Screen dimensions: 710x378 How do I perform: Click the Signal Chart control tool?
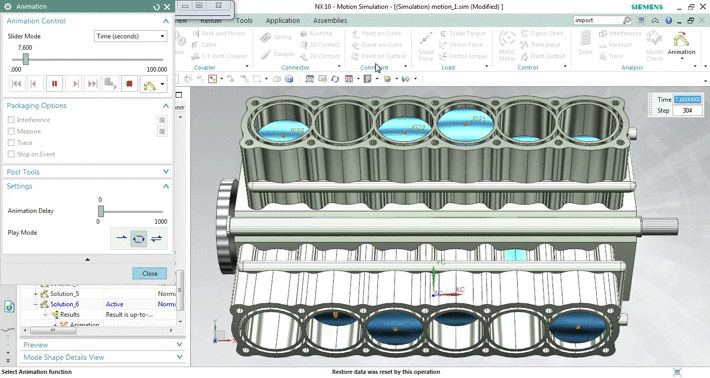click(542, 33)
